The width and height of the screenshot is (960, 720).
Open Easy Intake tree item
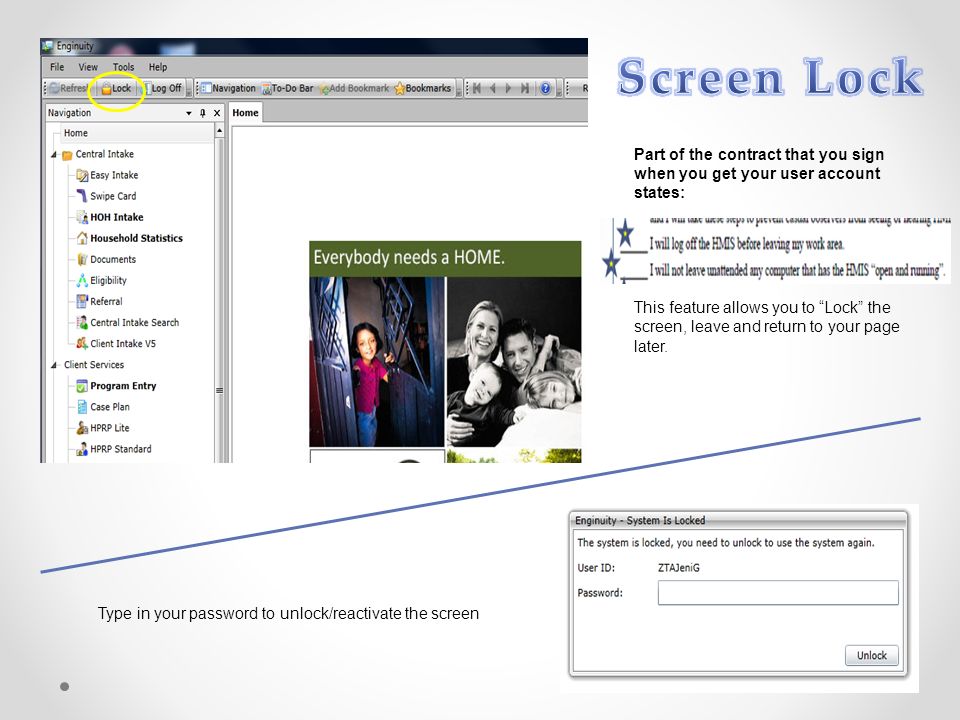coord(114,175)
